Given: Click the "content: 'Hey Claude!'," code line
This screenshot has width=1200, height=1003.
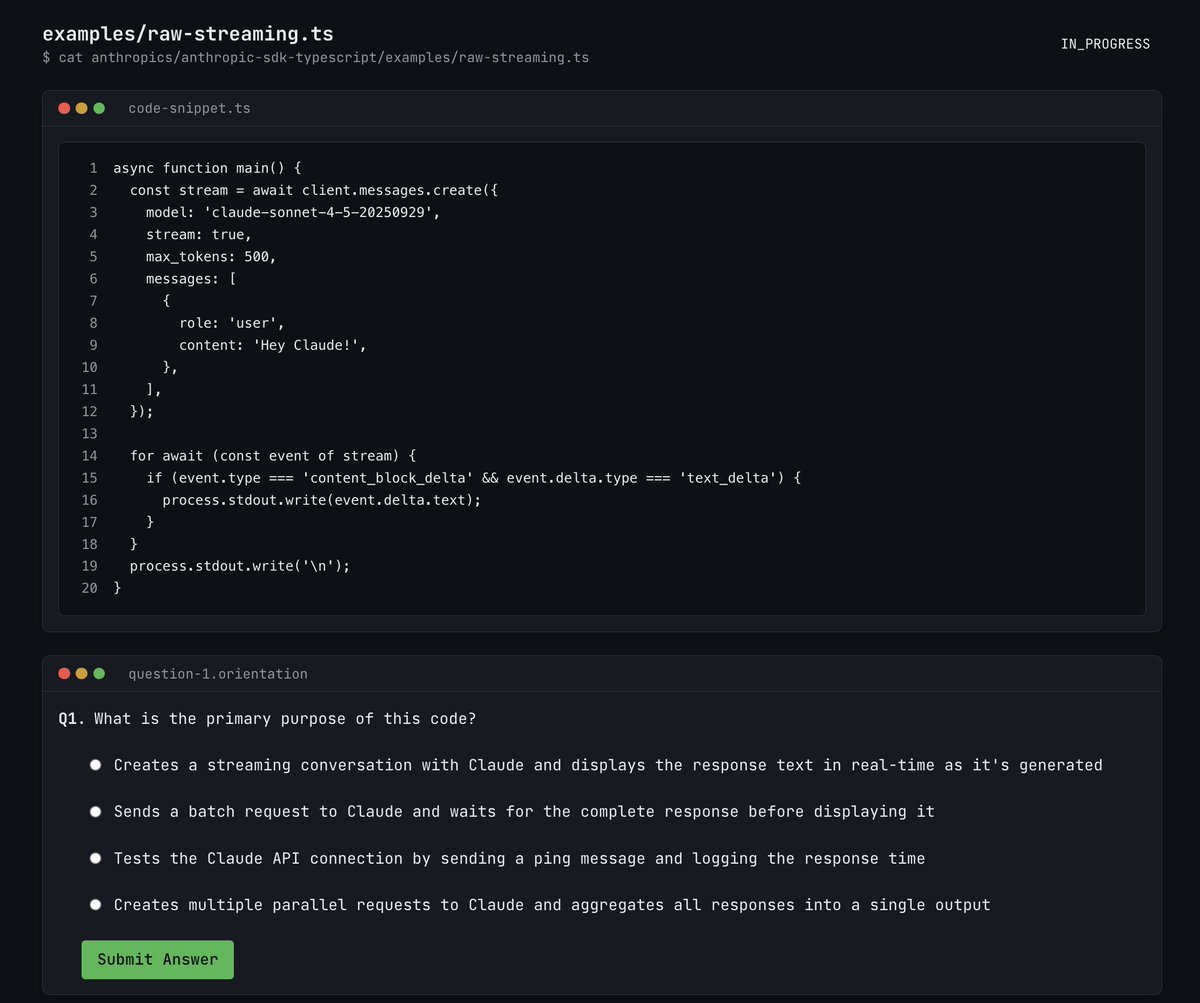Looking at the screenshot, I should pos(273,345).
